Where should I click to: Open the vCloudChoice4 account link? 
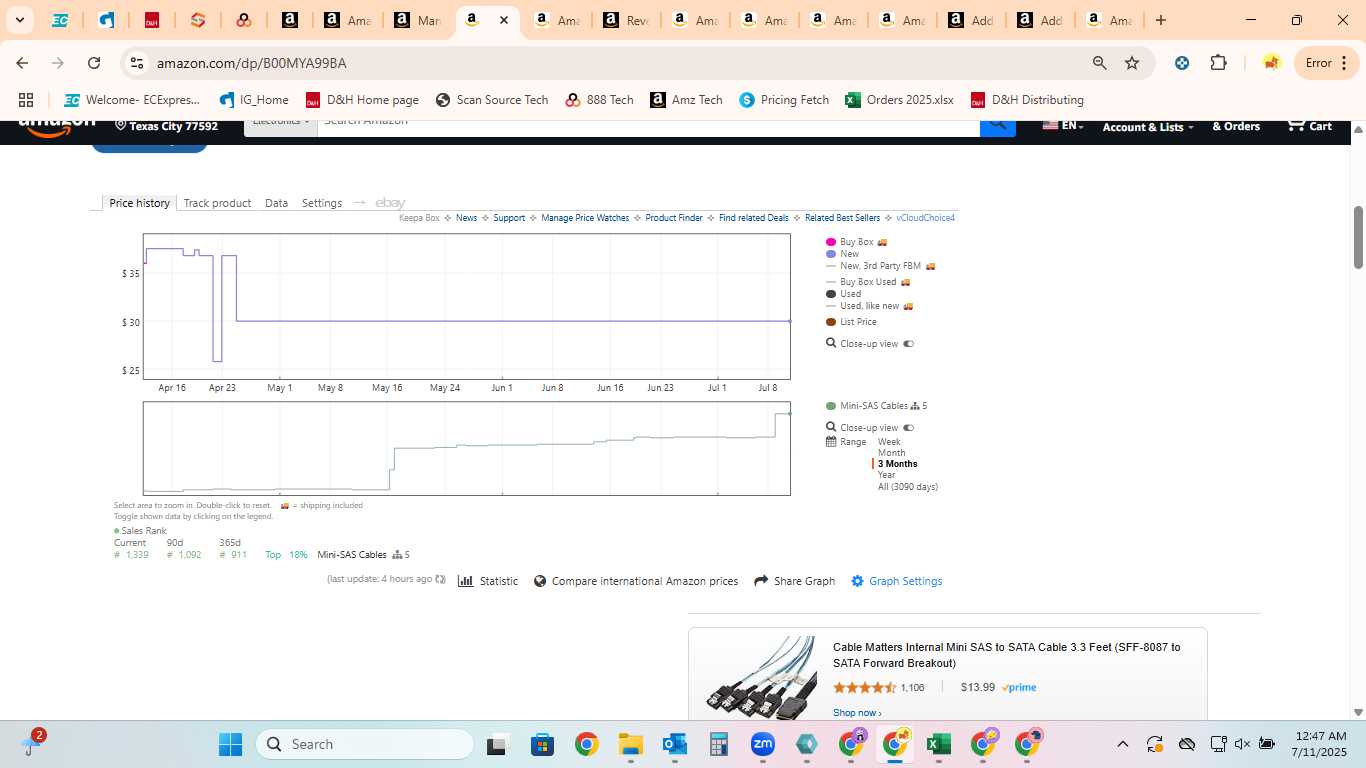click(925, 218)
